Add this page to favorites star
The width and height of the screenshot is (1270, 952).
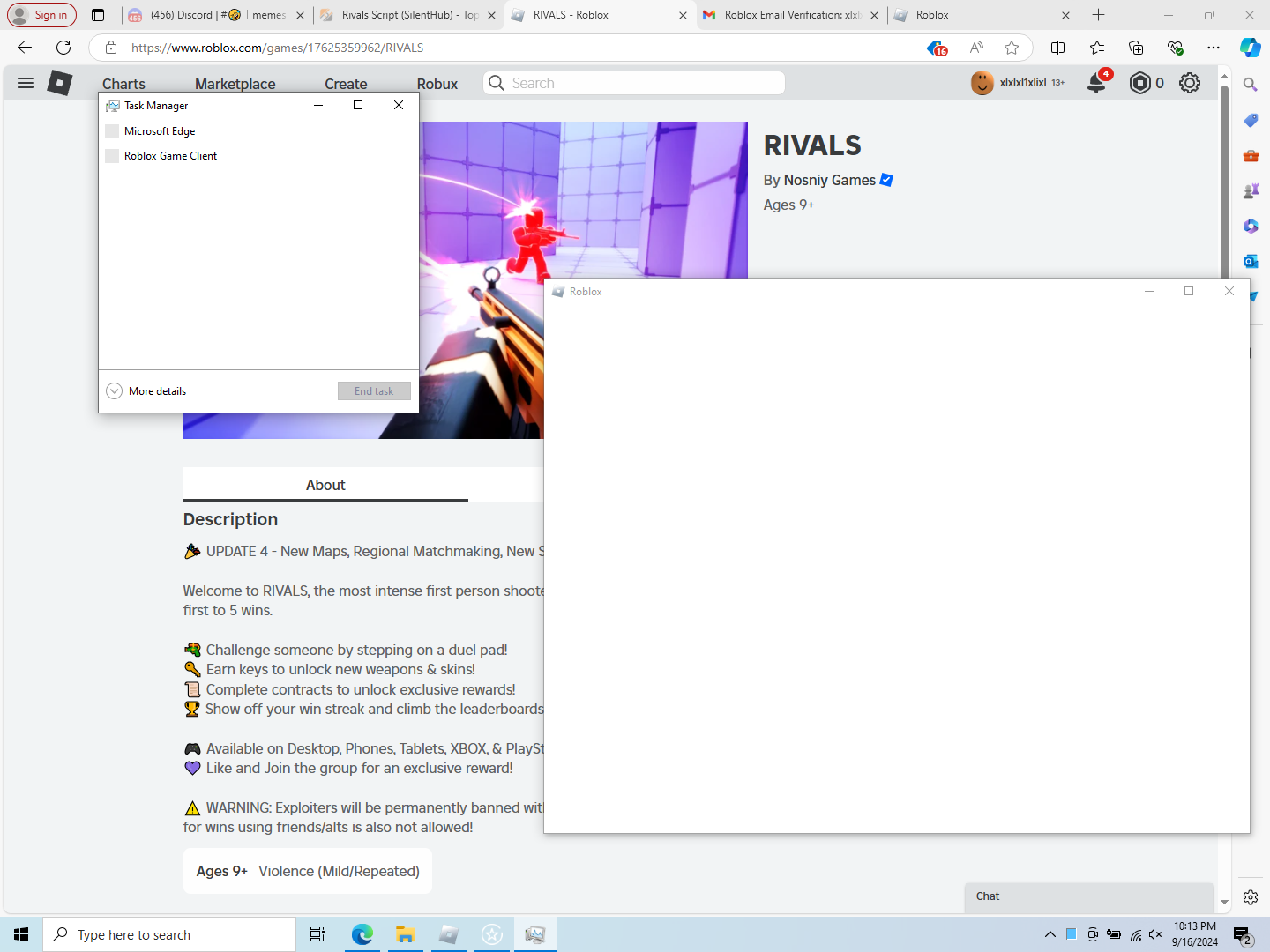(1012, 48)
